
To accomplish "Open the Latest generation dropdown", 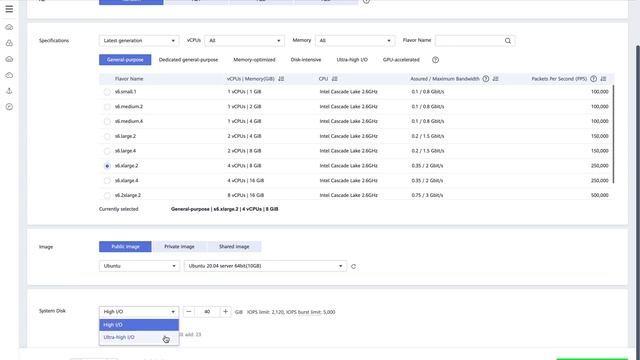I will [x=139, y=40].
